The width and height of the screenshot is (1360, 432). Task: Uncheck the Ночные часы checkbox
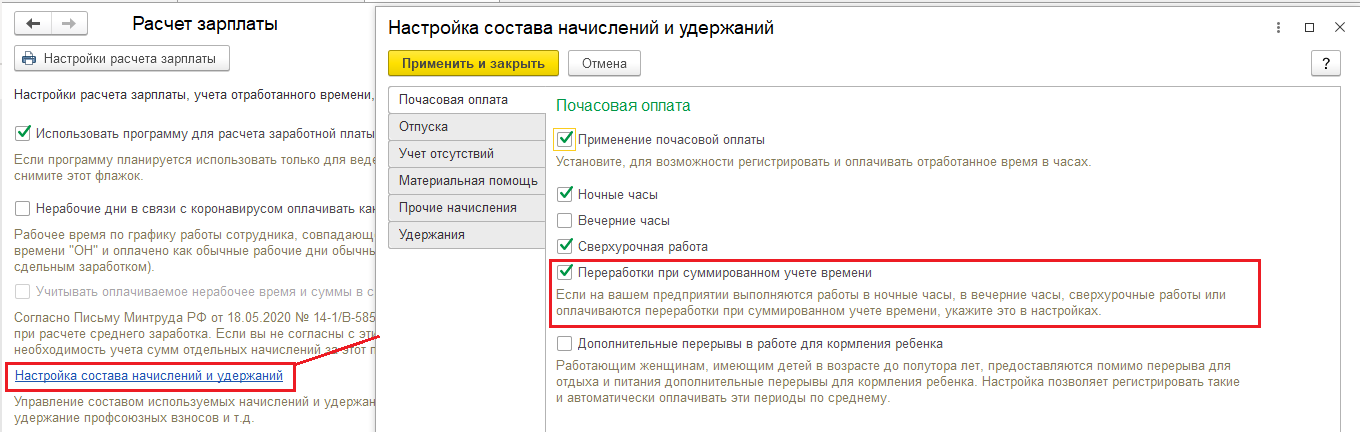(565, 194)
